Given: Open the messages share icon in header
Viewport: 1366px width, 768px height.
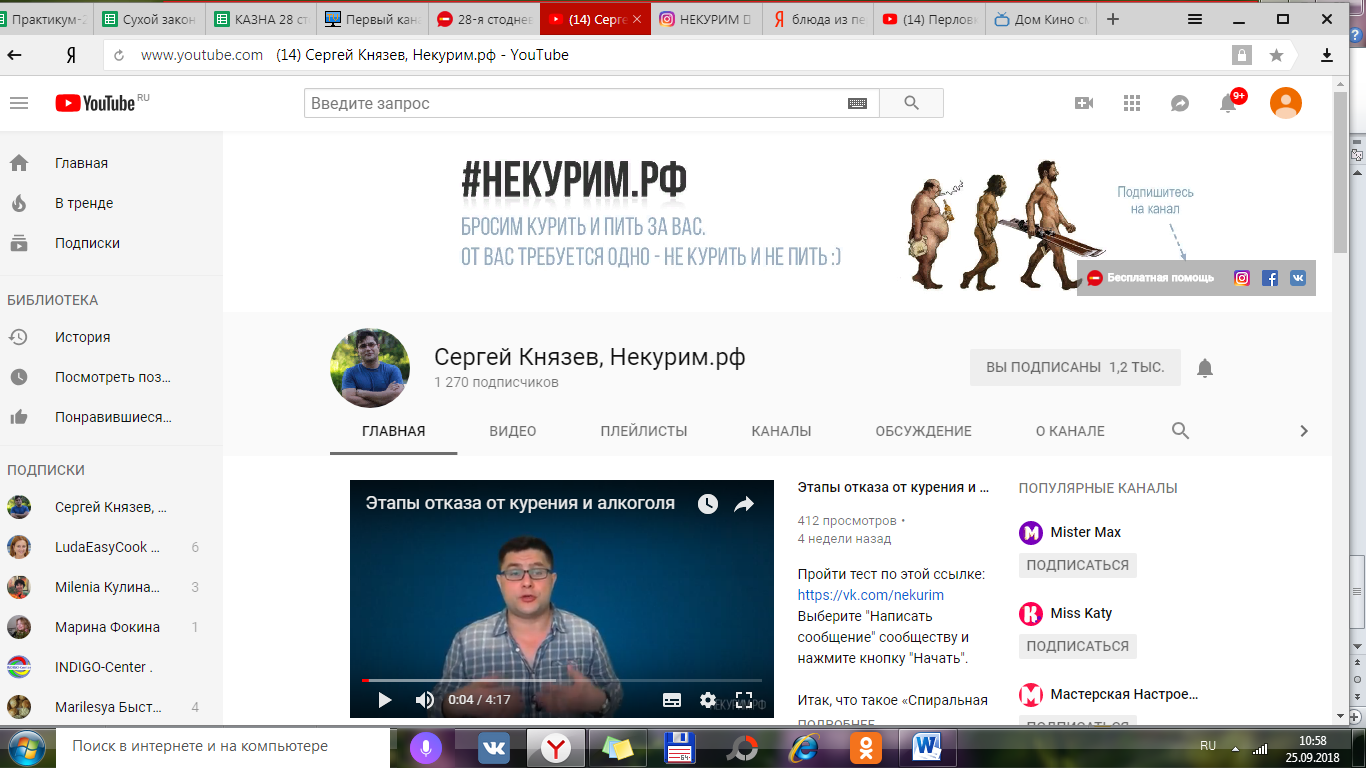Looking at the screenshot, I should pyautogui.click(x=1180, y=103).
